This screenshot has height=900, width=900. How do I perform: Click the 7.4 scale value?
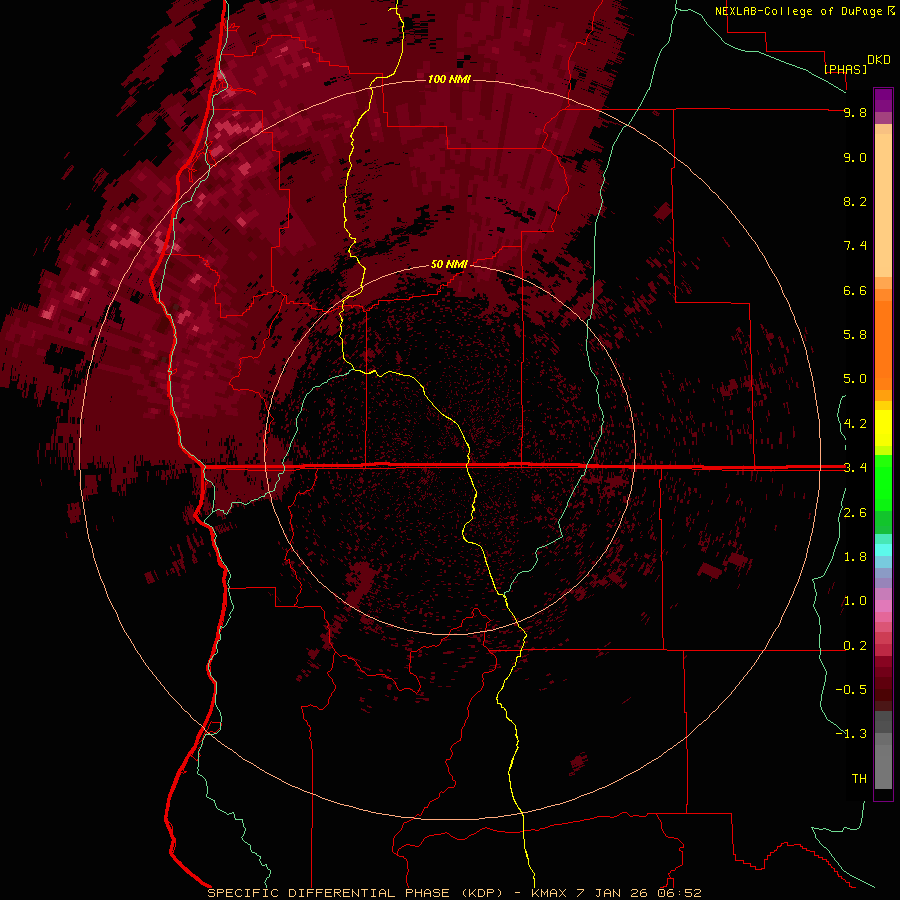855,246
